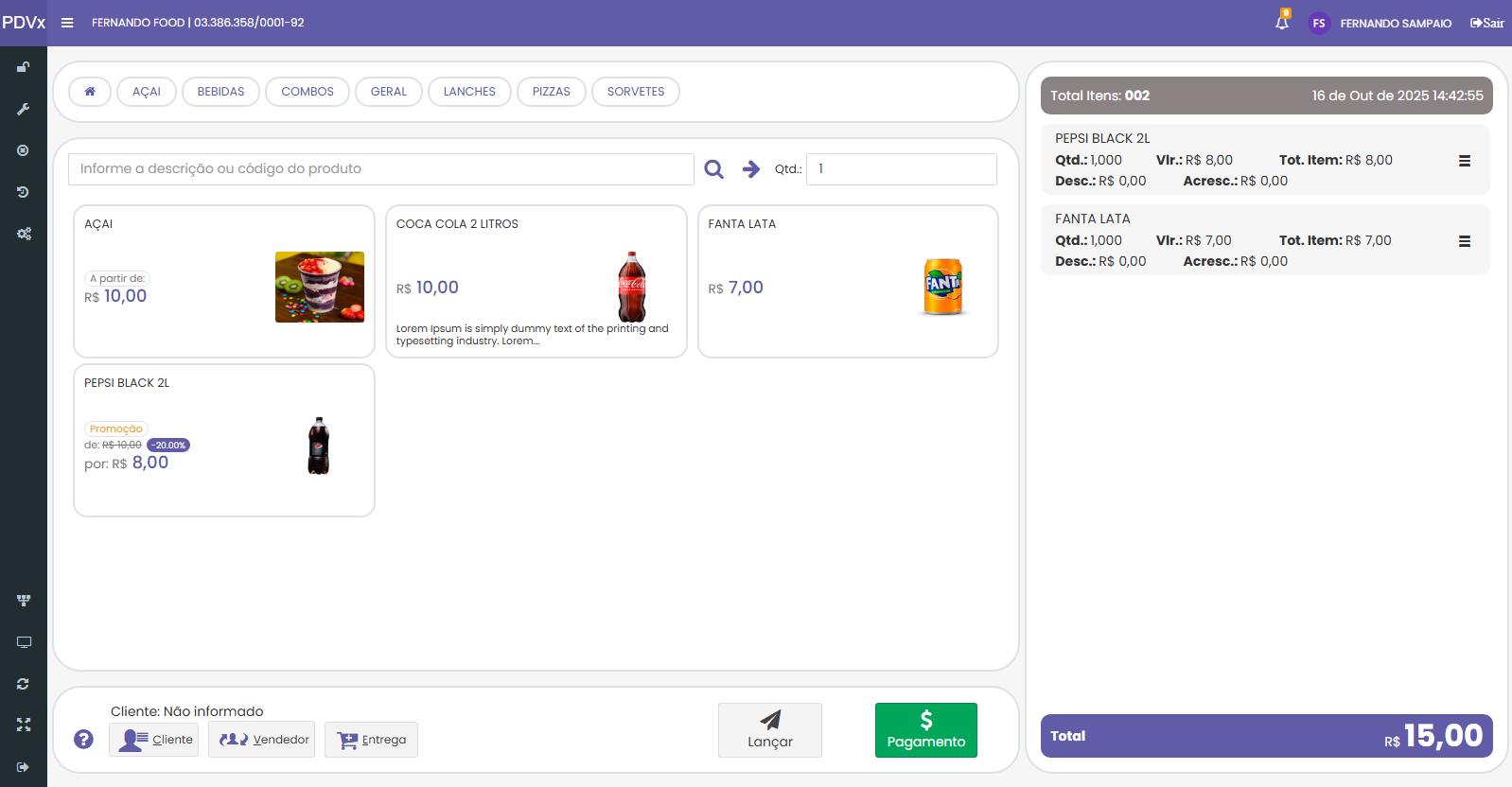1512x787 pixels.
Task: Toggle fullscreen with the expand icon
Action: 24,725
